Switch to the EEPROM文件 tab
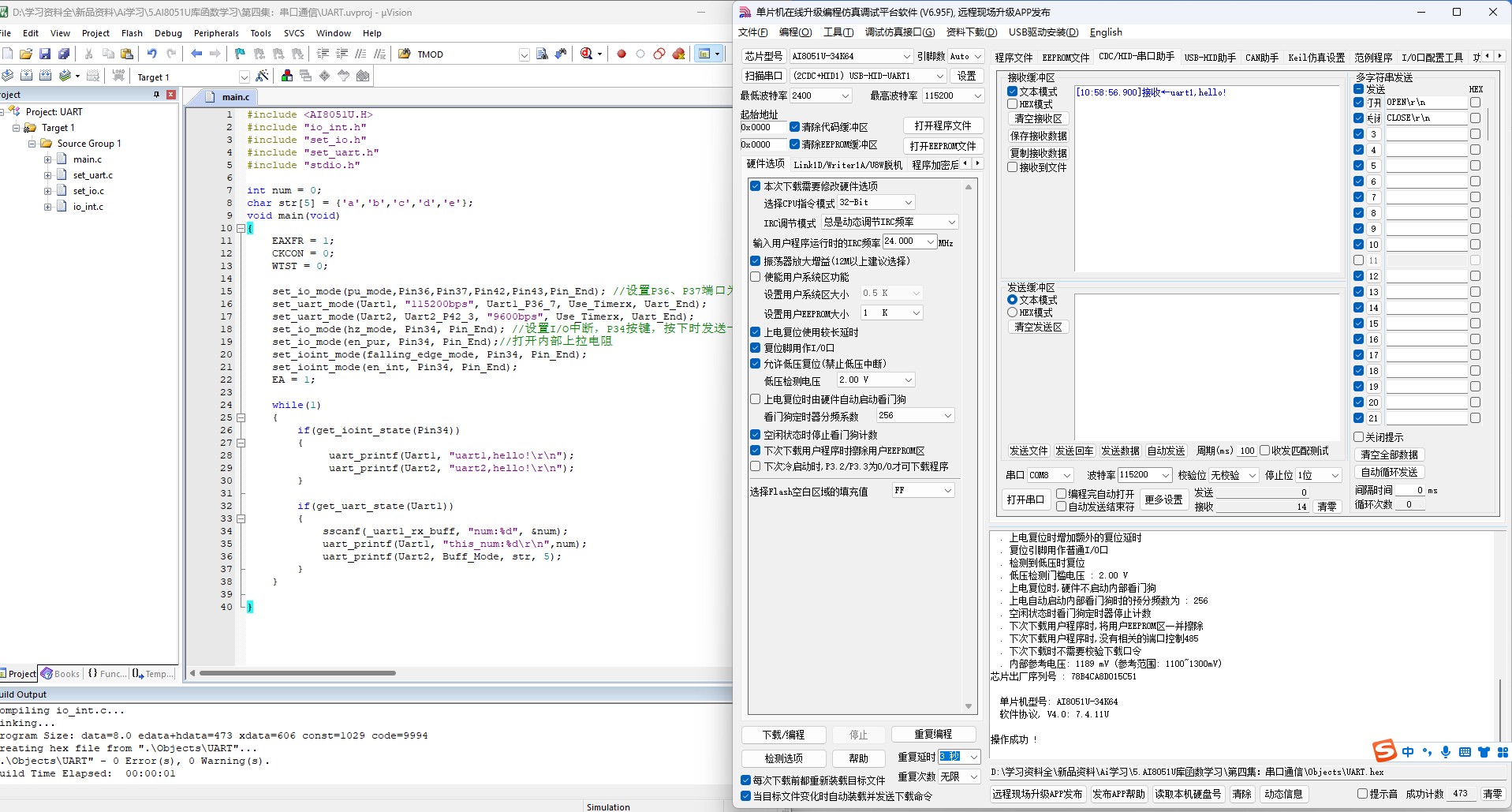1512x812 pixels. (x=1066, y=58)
